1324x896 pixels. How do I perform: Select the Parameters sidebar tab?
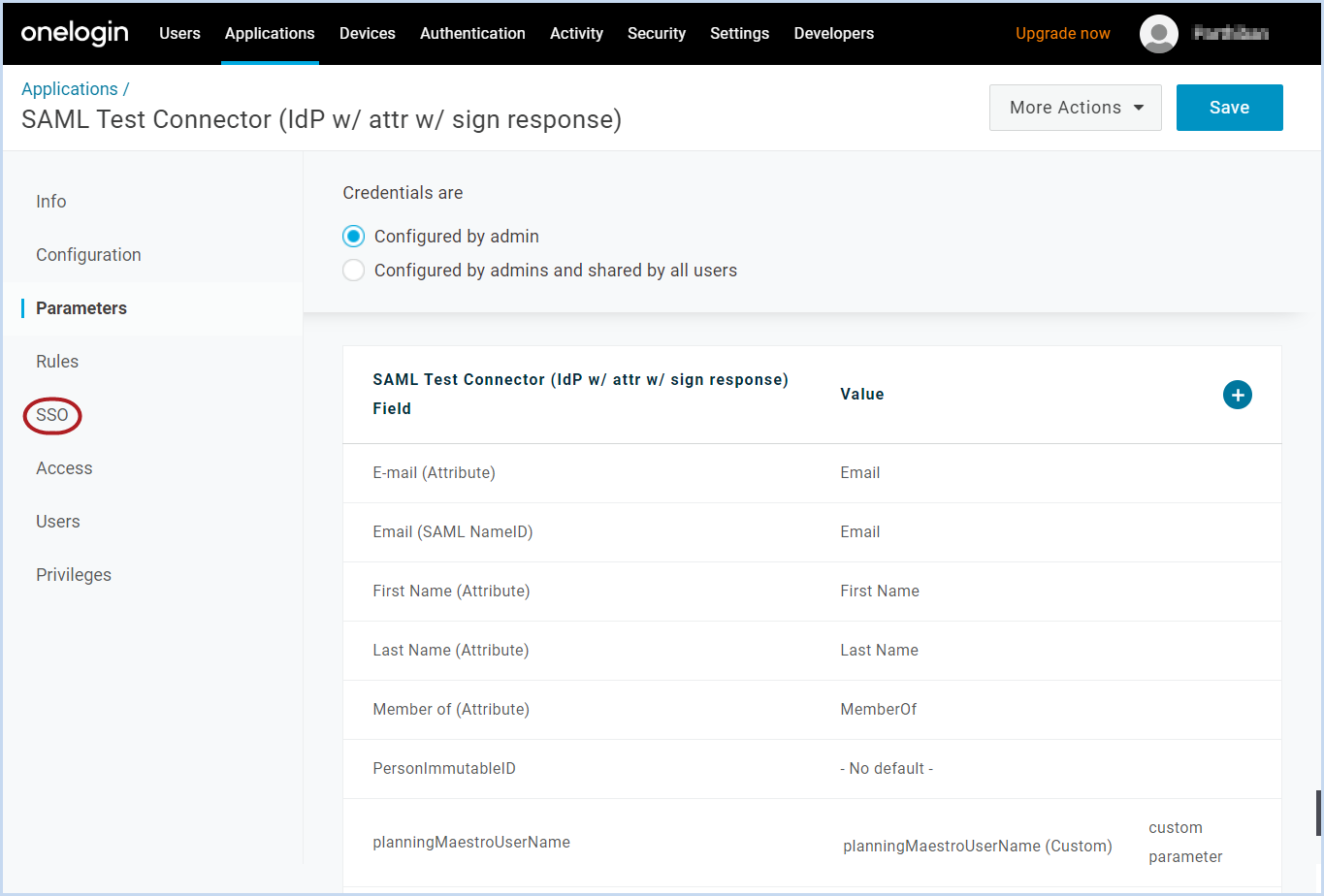81,308
